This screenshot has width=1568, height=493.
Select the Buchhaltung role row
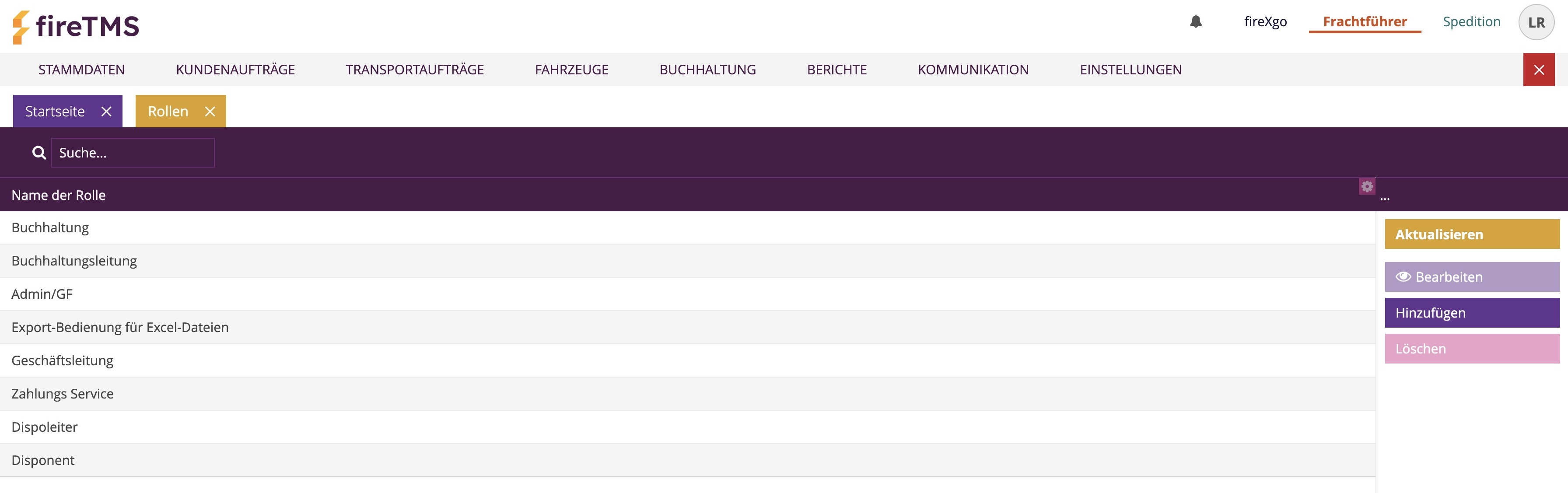coord(688,227)
